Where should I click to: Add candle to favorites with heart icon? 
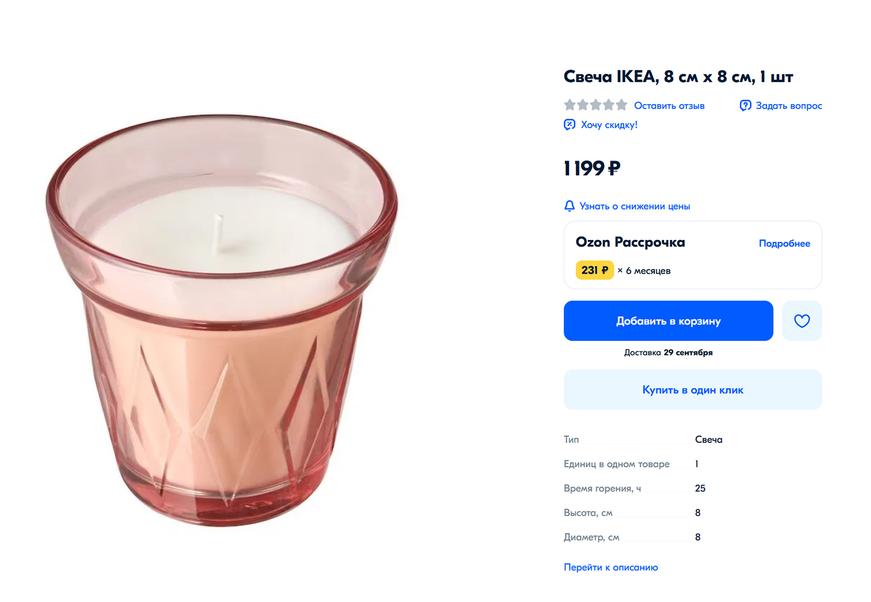(x=801, y=321)
